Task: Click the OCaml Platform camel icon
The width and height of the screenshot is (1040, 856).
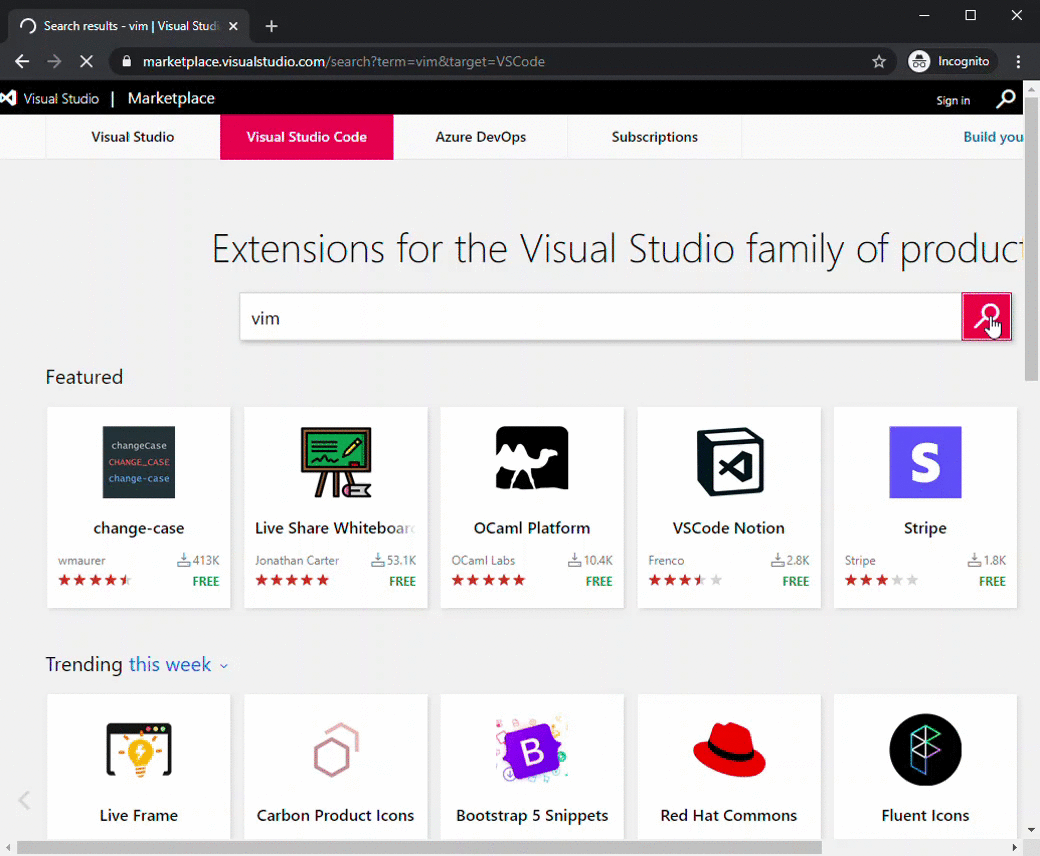Action: click(x=531, y=458)
